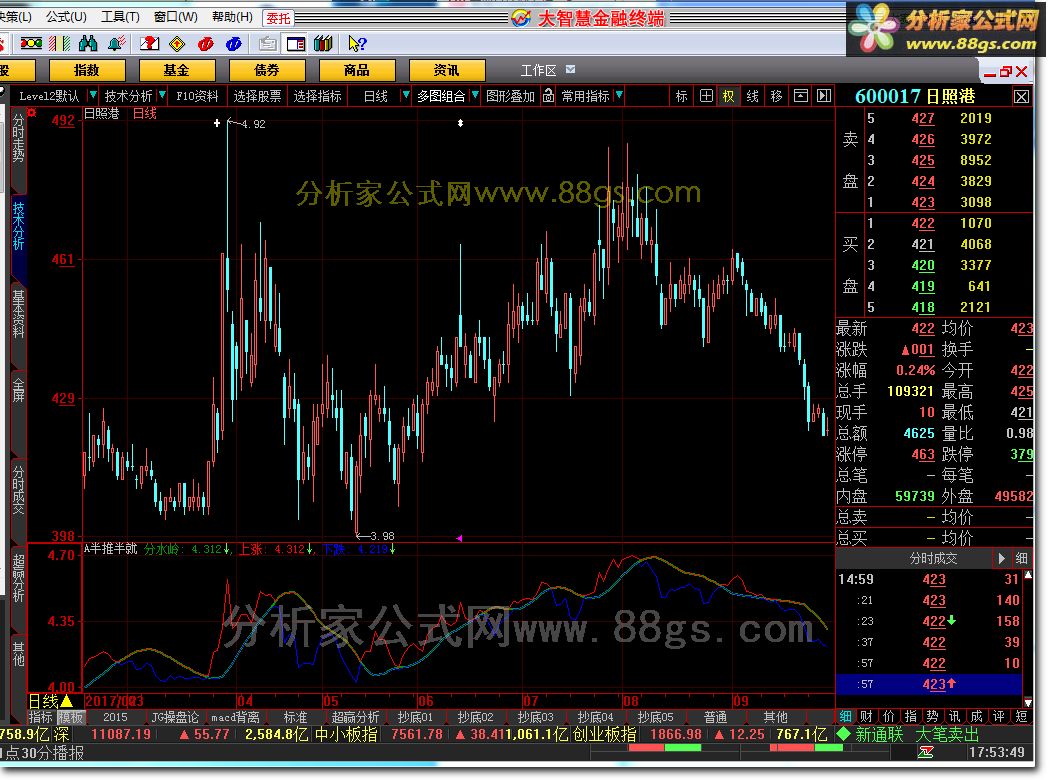1048x780 pixels.
Task: Click 选择股票 in the chart toolbar
Action: pyautogui.click(x=257, y=96)
